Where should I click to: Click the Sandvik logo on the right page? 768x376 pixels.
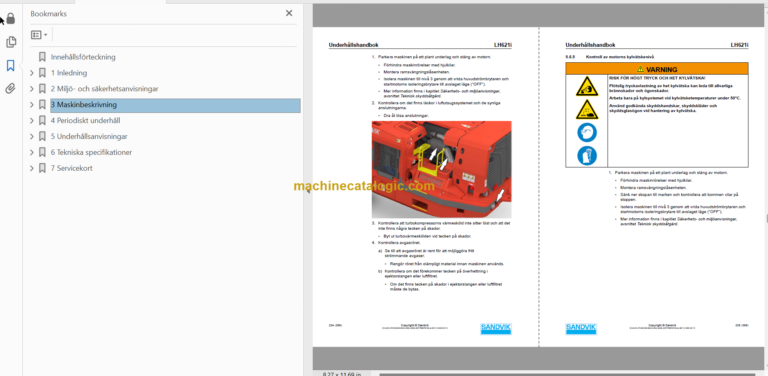(581, 329)
